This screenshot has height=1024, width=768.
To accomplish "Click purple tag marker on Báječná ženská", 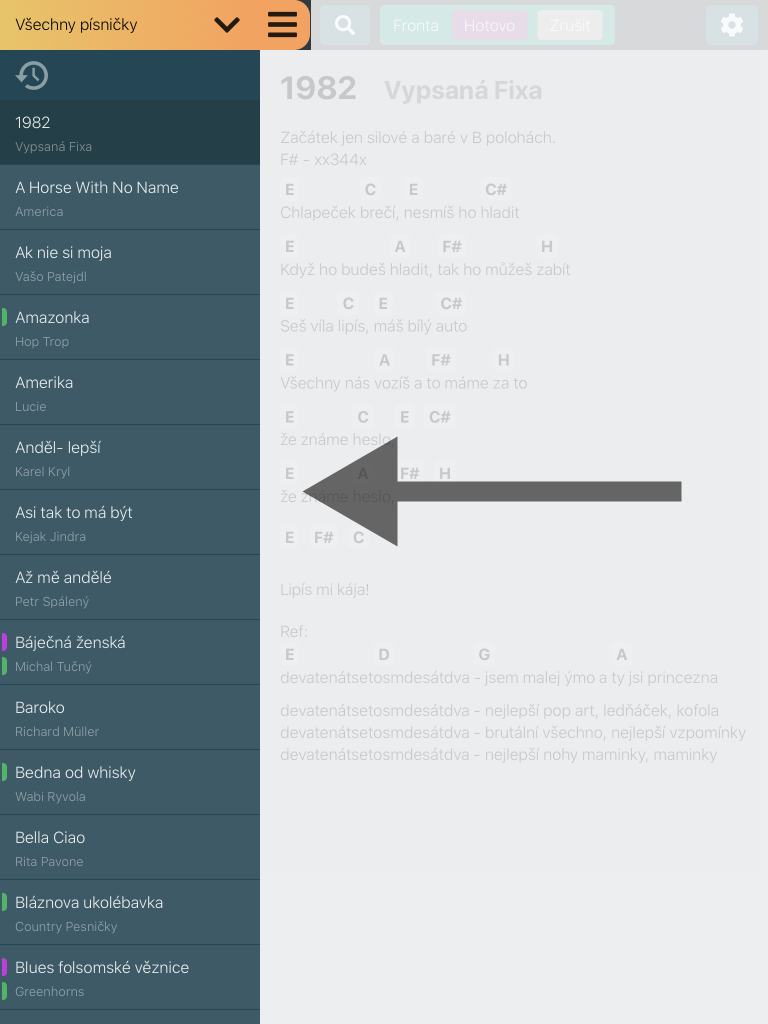I will (x=4, y=642).
